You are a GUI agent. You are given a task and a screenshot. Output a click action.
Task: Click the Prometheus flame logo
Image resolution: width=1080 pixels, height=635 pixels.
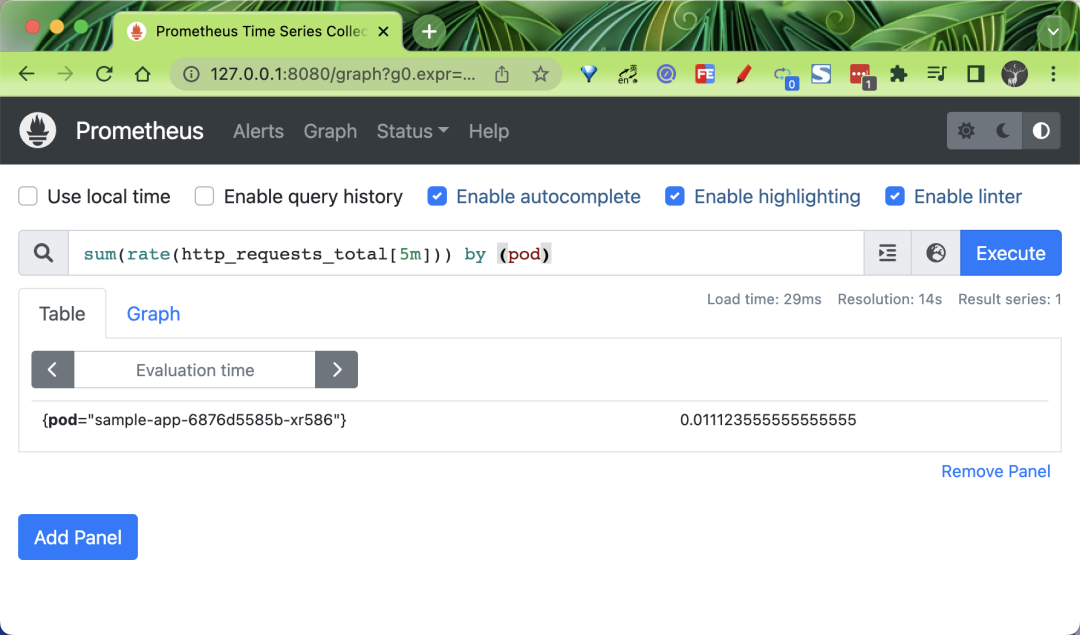[x=38, y=130]
